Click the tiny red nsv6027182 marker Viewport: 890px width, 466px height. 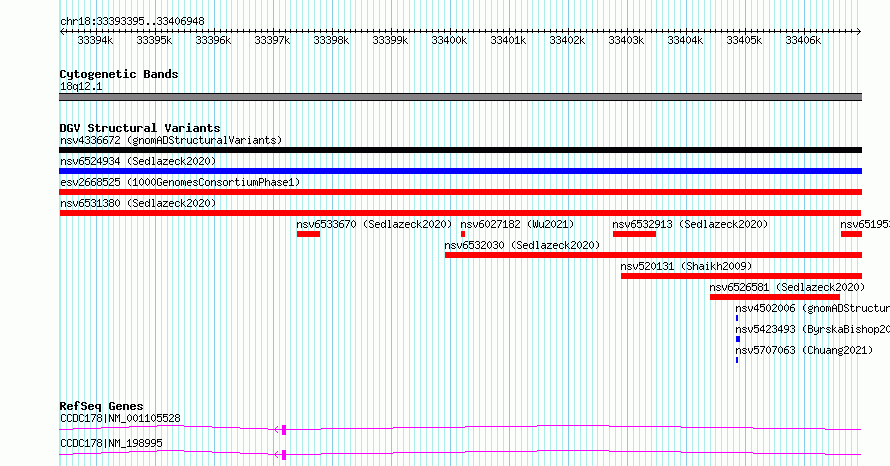[x=463, y=234]
